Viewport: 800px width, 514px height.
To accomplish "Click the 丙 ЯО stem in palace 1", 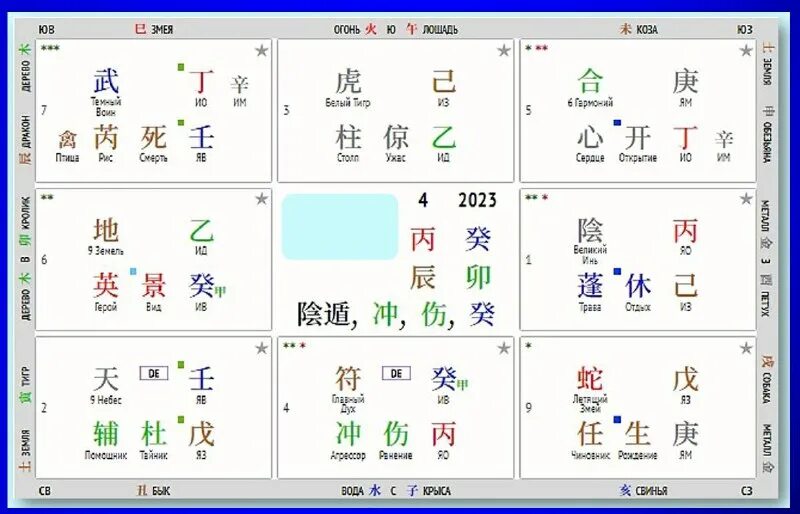I will tap(685, 230).
